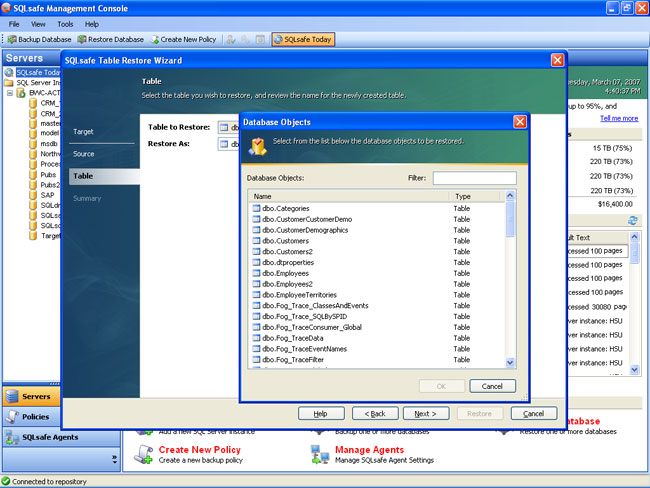Select dbo.Categories table icon
650x488 pixels.
[x=256, y=208]
